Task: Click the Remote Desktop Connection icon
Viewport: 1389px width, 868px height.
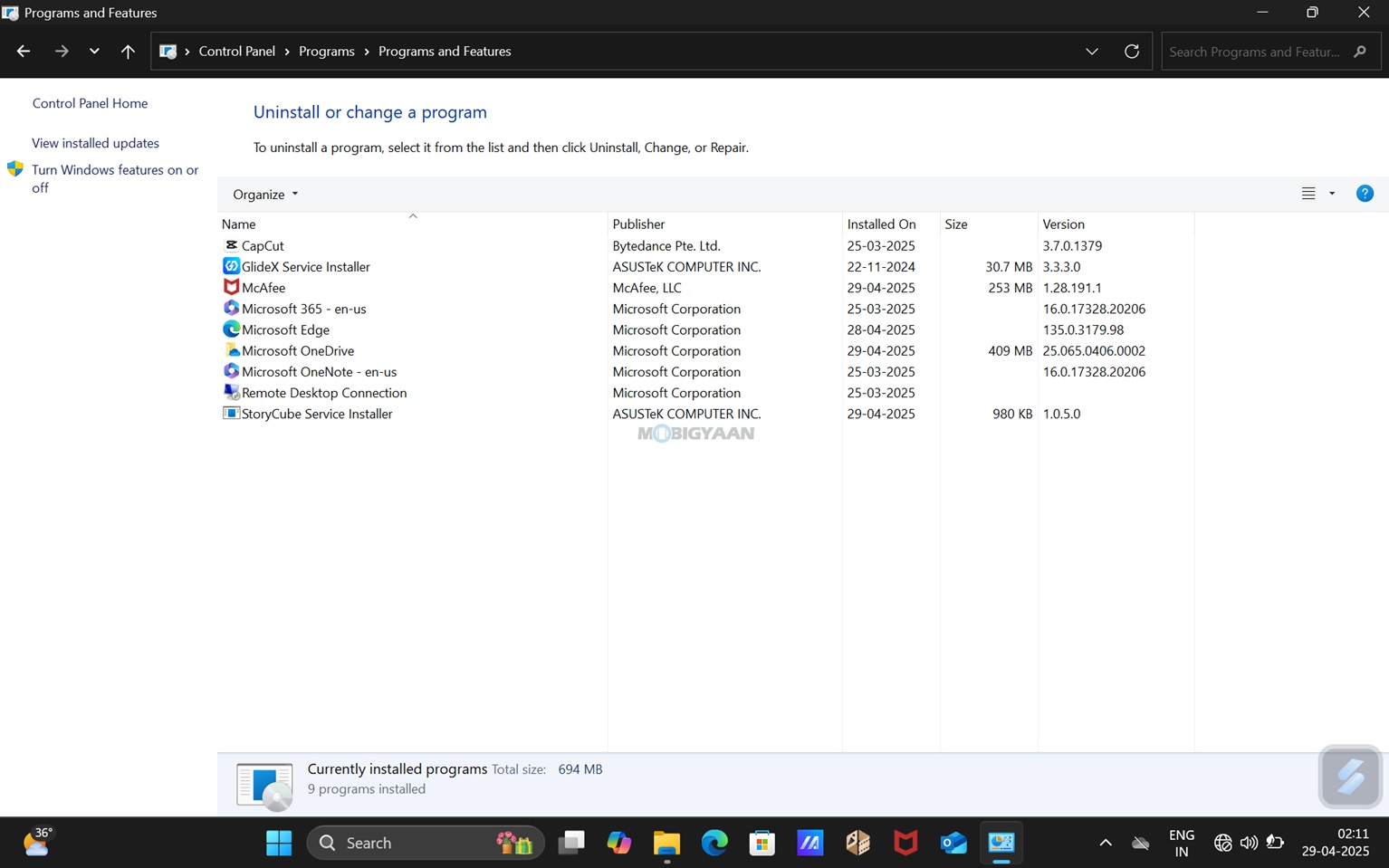Action: pyautogui.click(x=231, y=392)
